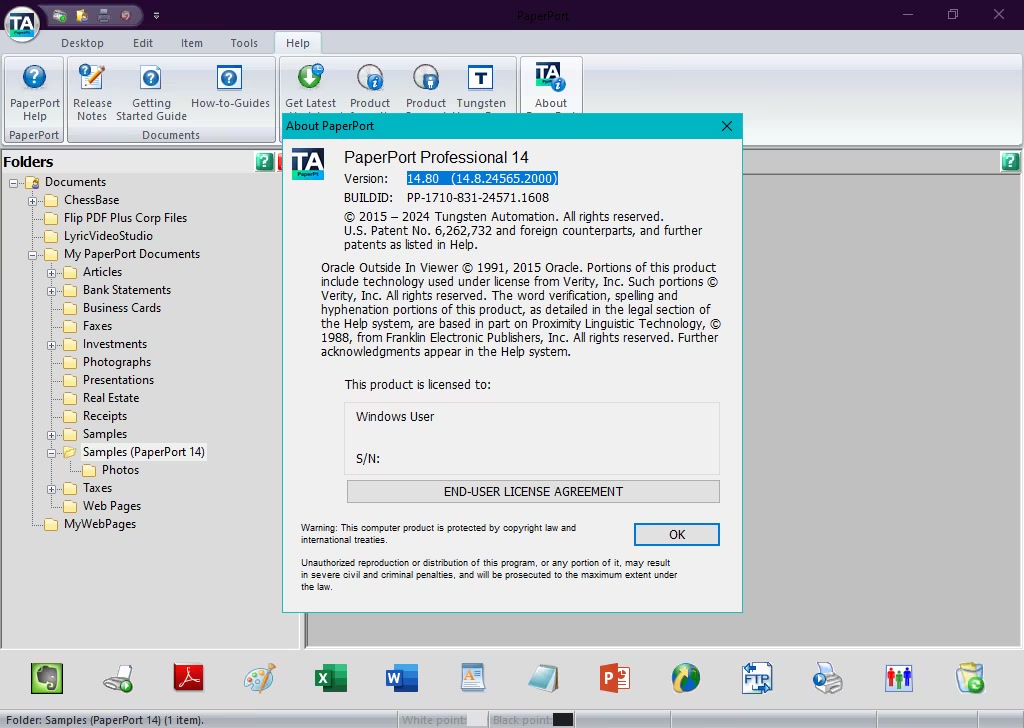The image size is (1024, 728).
Task: Collapse the Documents root folder
Action: point(15,182)
